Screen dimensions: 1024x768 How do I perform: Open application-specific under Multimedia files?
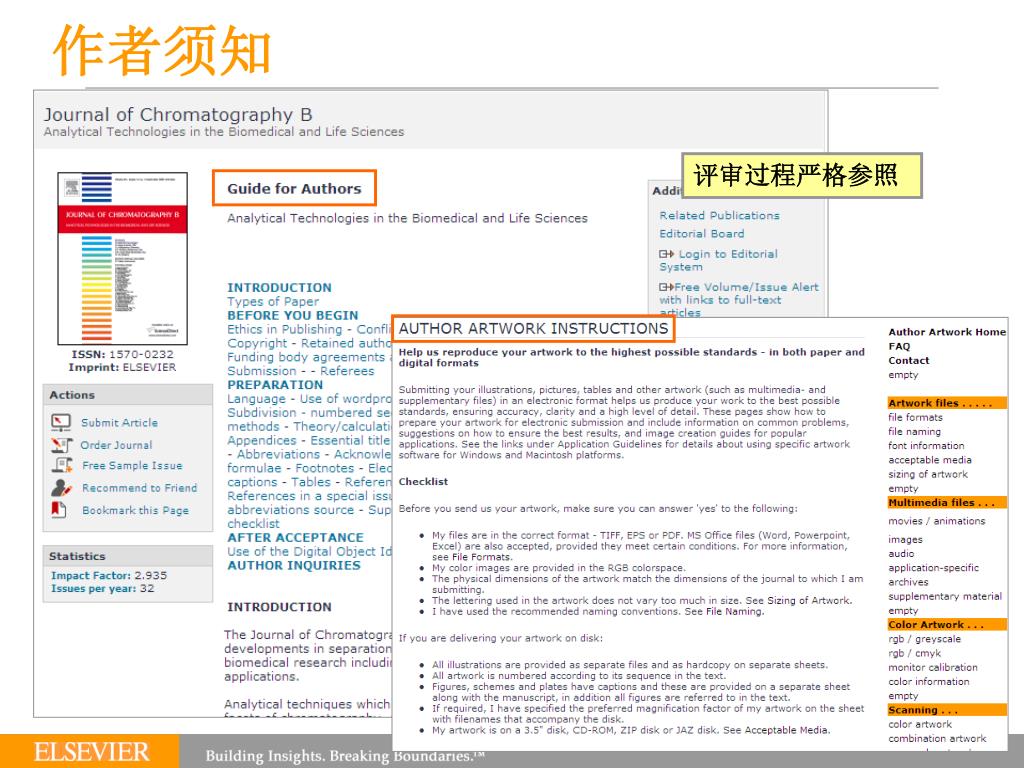pyautogui.click(x=933, y=568)
